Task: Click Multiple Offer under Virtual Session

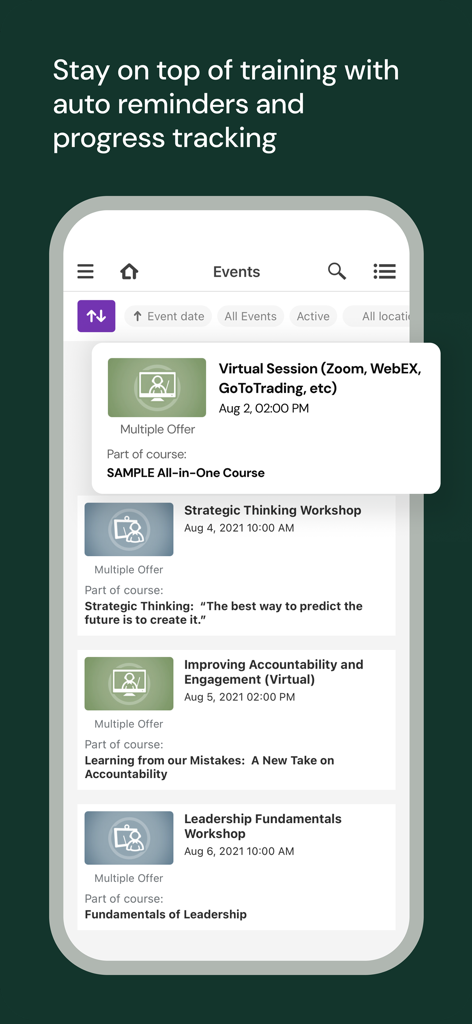Action: tap(157, 429)
